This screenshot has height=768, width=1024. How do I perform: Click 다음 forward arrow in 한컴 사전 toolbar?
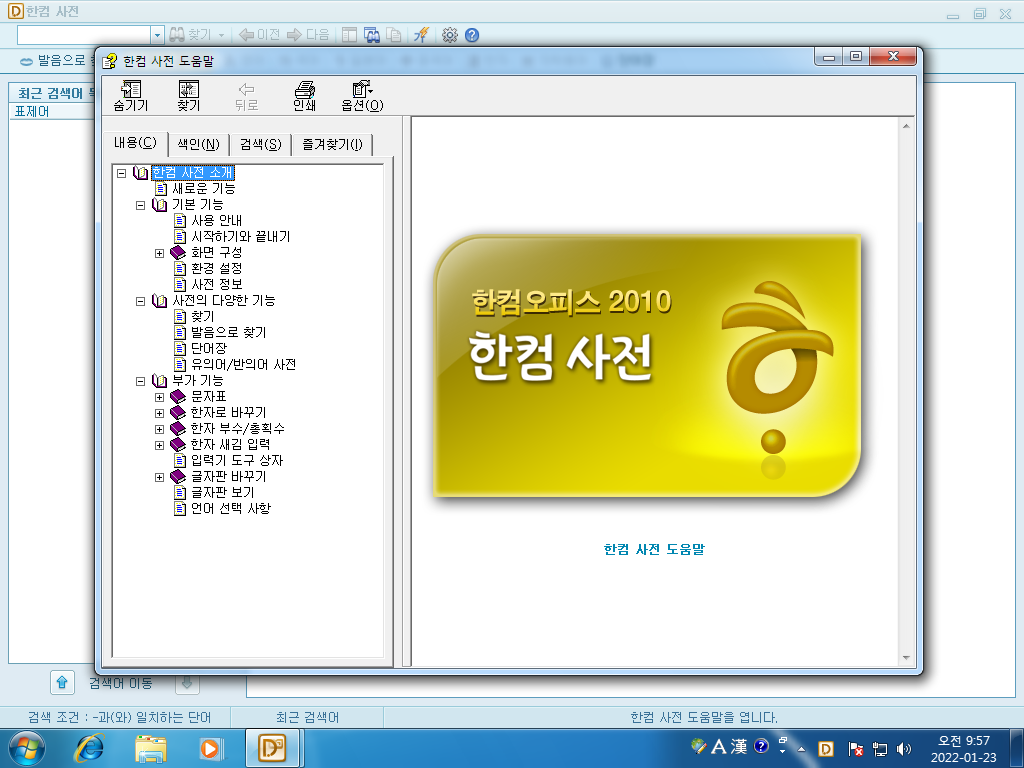pyautogui.click(x=308, y=35)
